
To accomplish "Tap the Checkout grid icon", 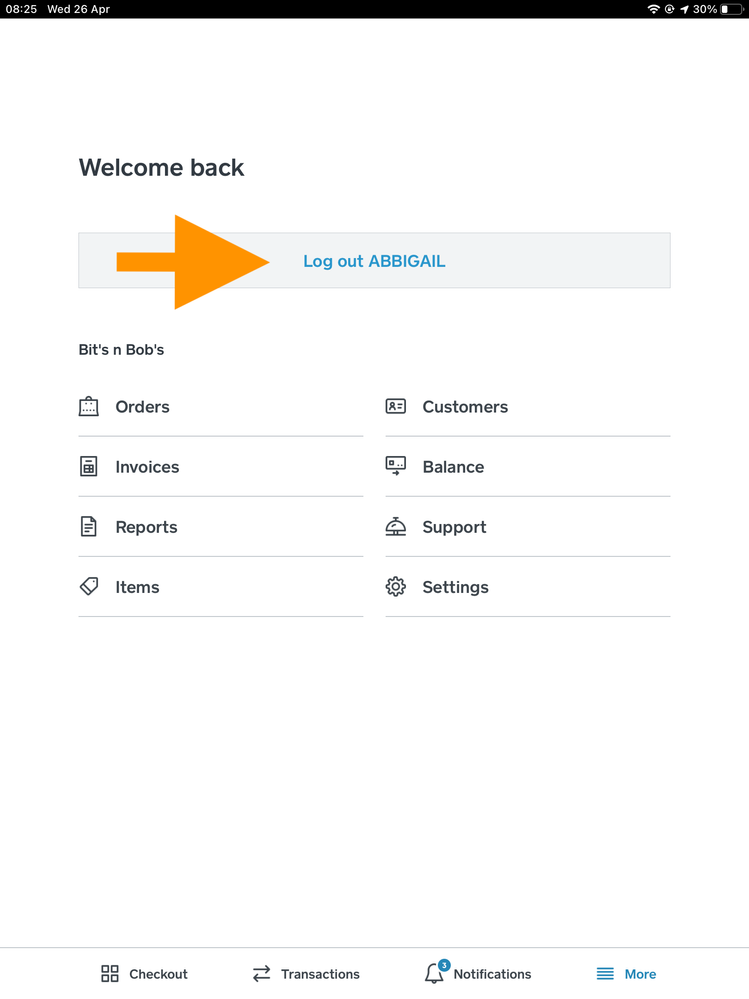I will 110,974.
